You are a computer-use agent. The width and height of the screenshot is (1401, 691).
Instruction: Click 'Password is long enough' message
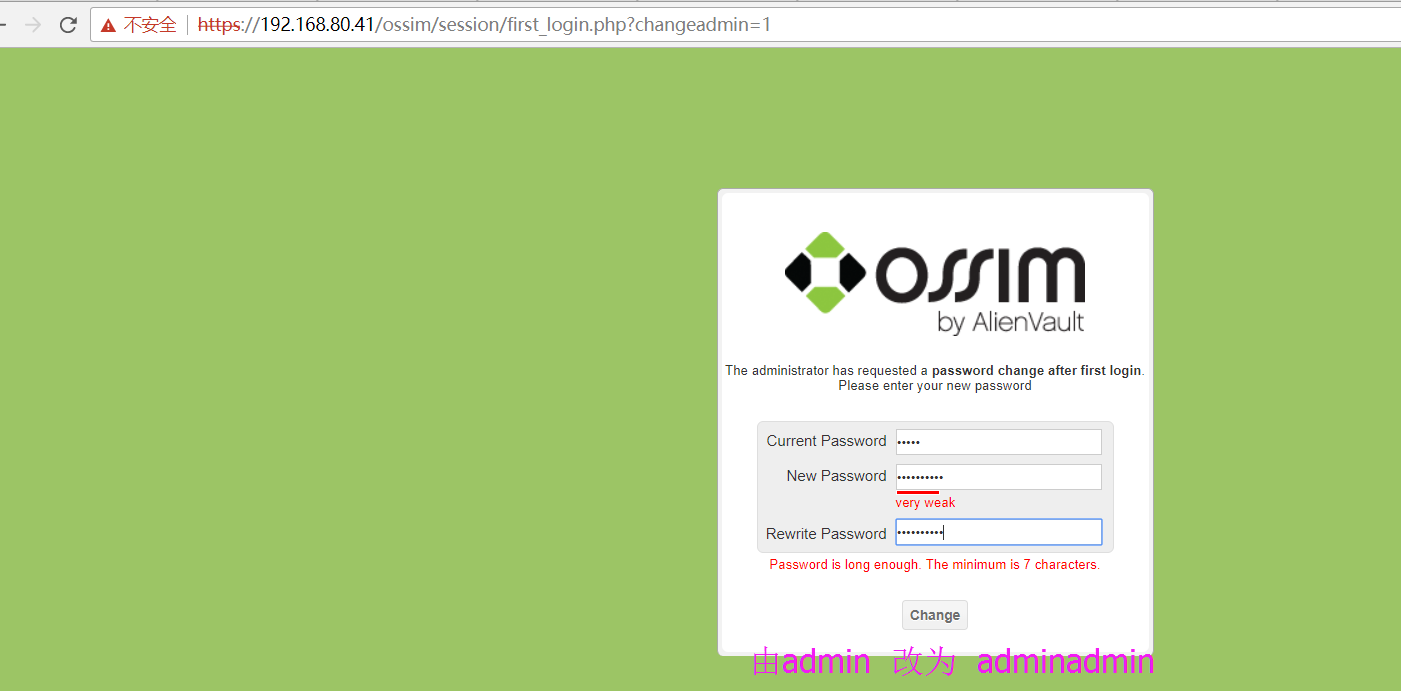click(935, 565)
